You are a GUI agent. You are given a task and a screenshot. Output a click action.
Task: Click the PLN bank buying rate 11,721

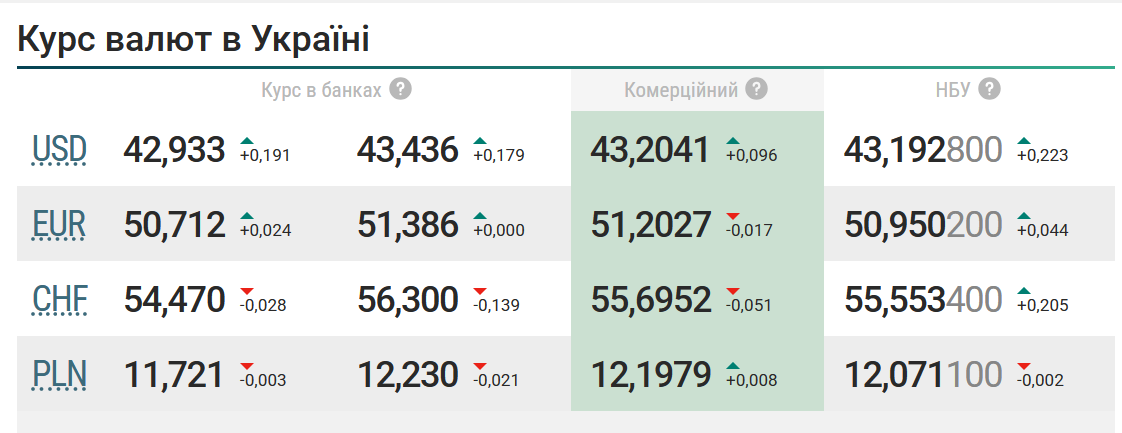pos(174,375)
